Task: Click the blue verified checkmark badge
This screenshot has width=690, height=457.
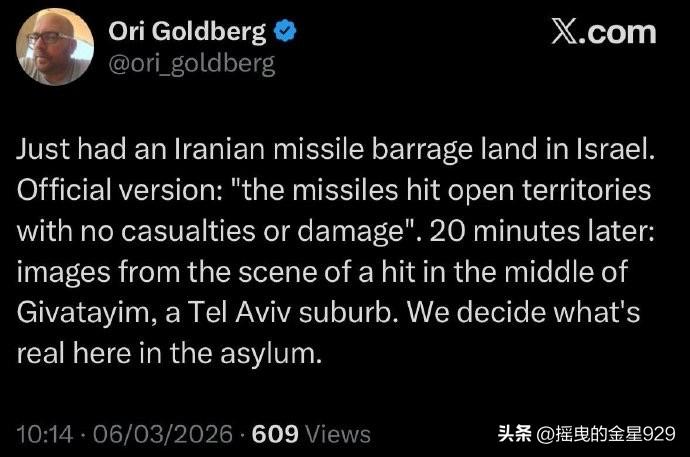Action: pyautogui.click(x=285, y=32)
